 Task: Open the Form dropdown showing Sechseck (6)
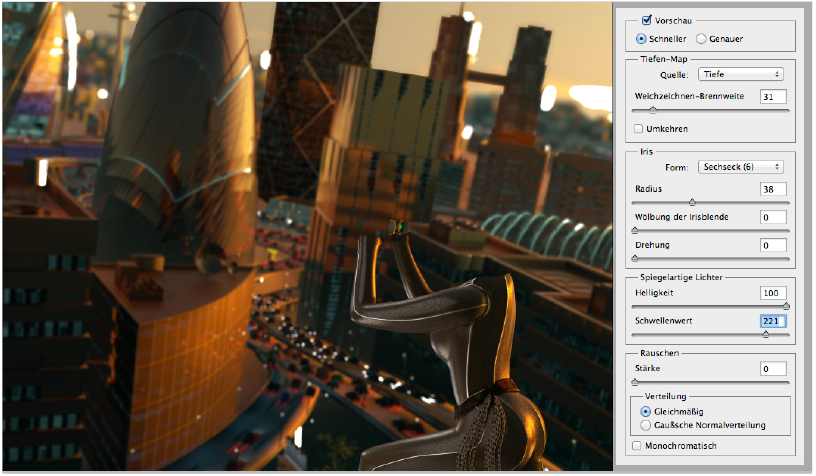coord(741,167)
